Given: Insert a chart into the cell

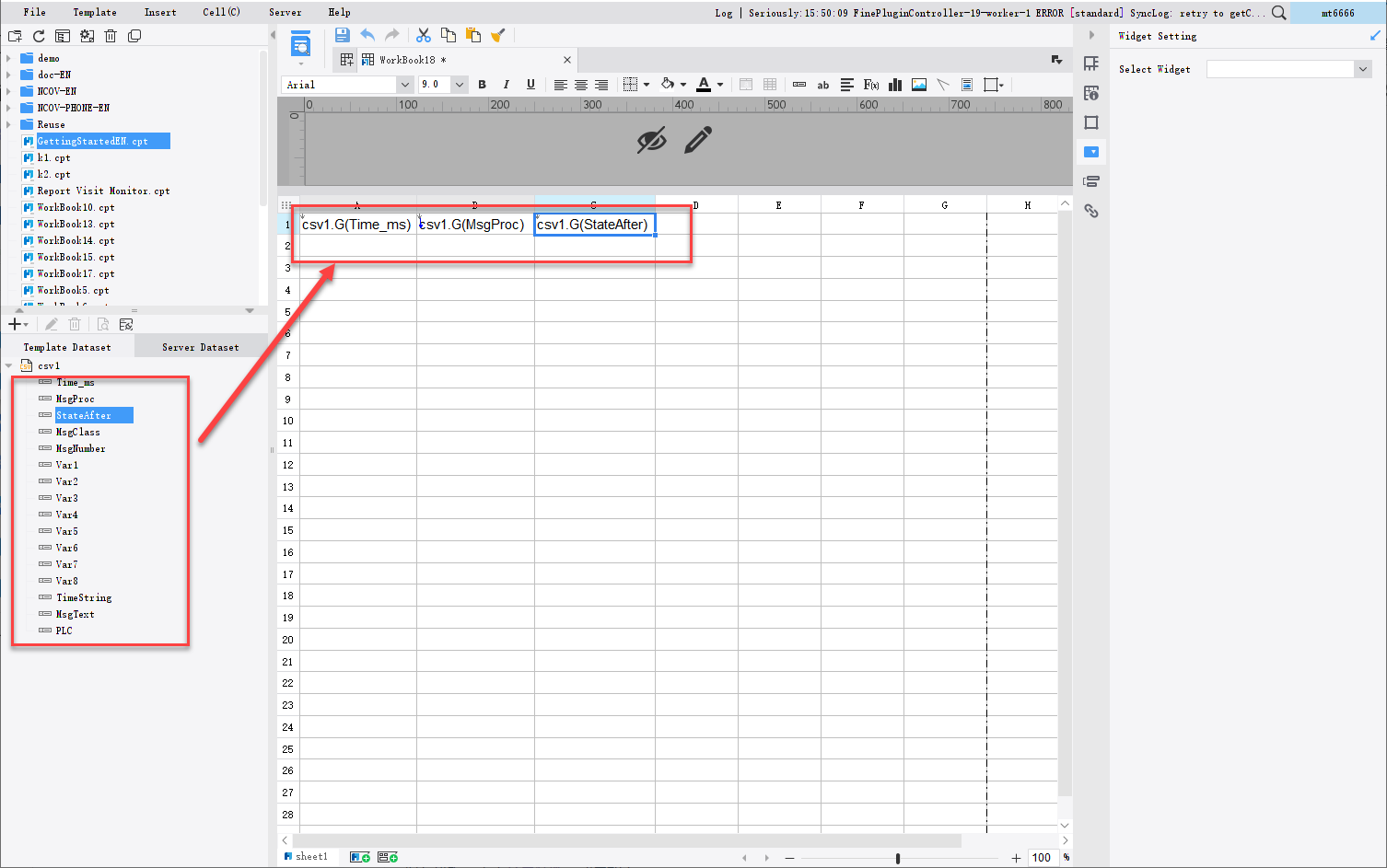Looking at the screenshot, I should coord(895,85).
